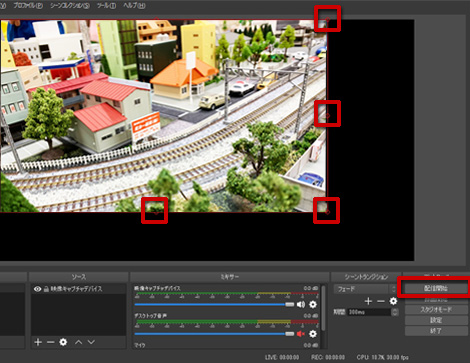Click the 配信開始 start streaming button

(x=436, y=288)
